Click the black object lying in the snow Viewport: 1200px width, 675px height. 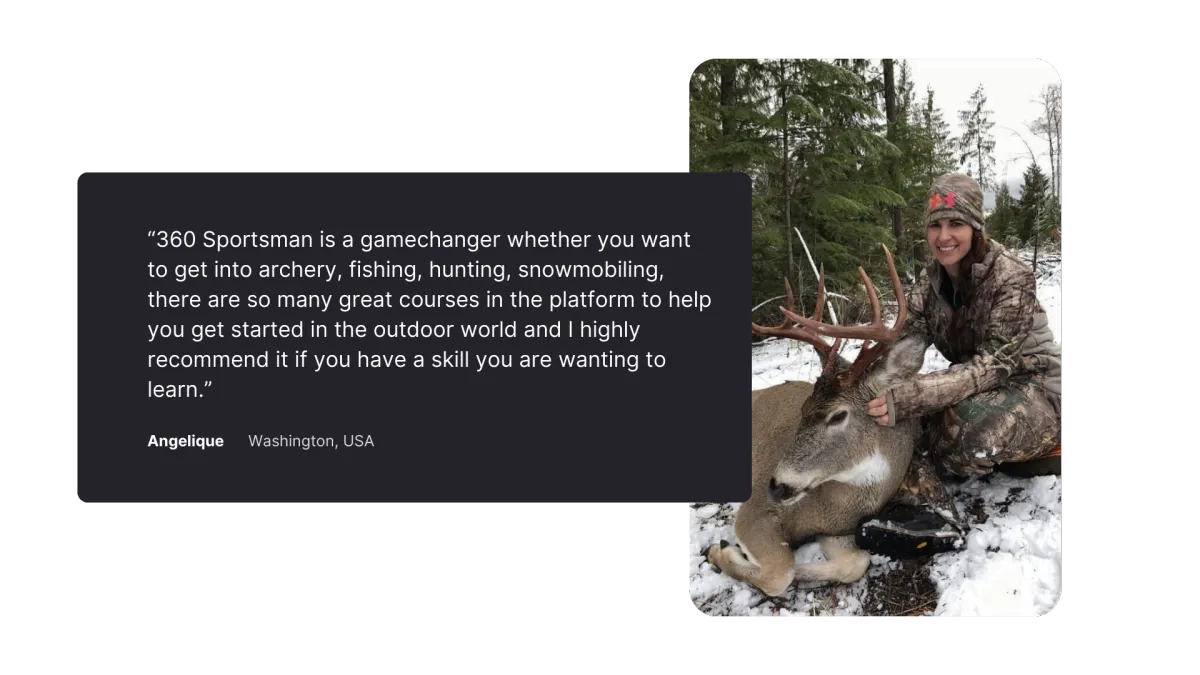(909, 531)
